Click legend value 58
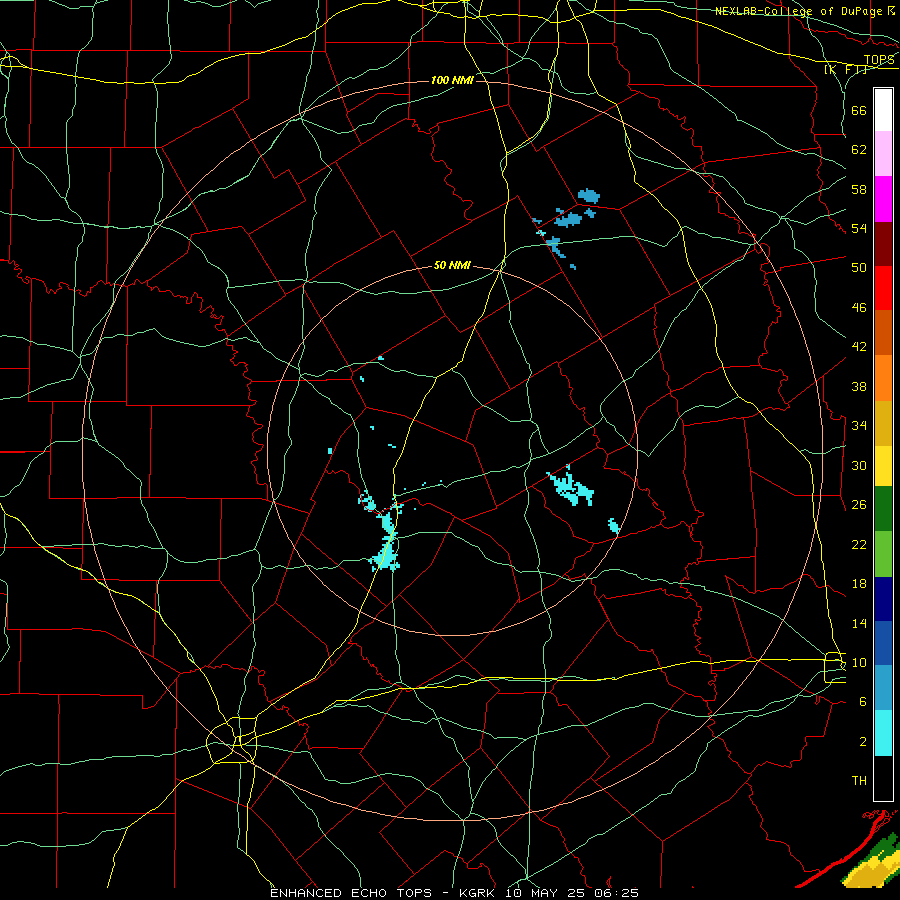This screenshot has height=900, width=900. click(859, 189)
